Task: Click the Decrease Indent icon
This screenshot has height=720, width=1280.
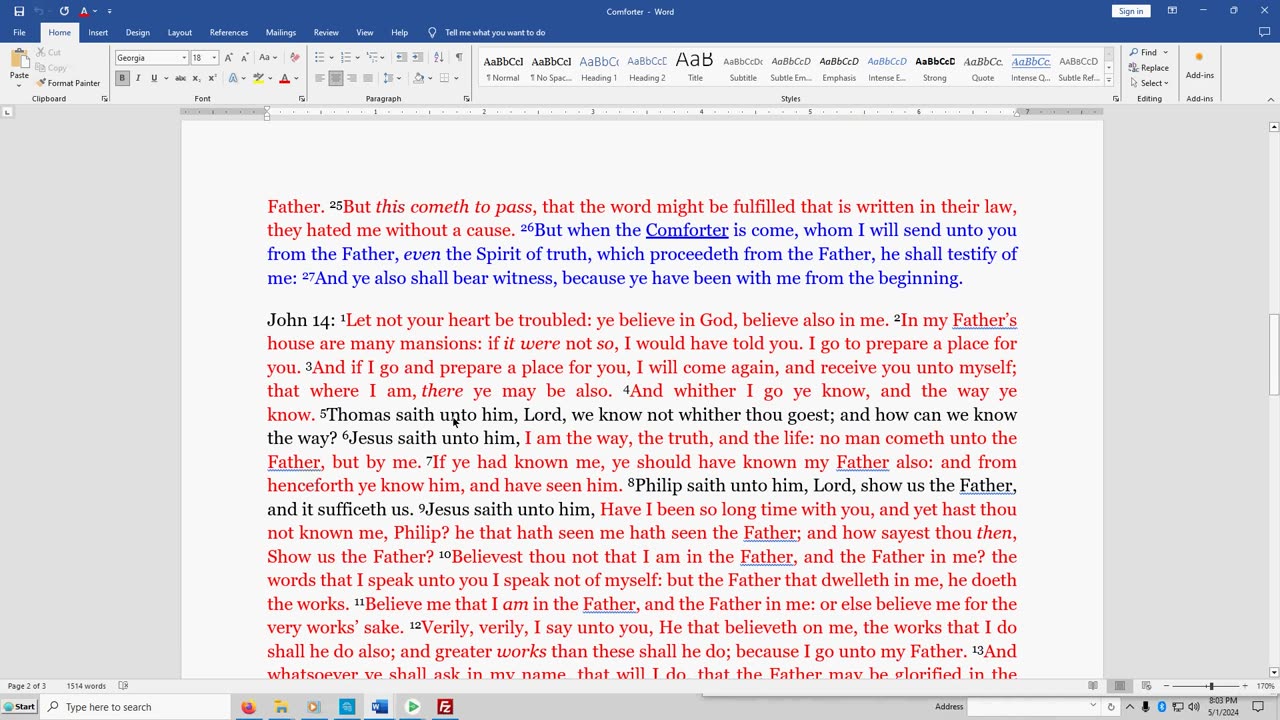Action: click(x=401, y=58)
